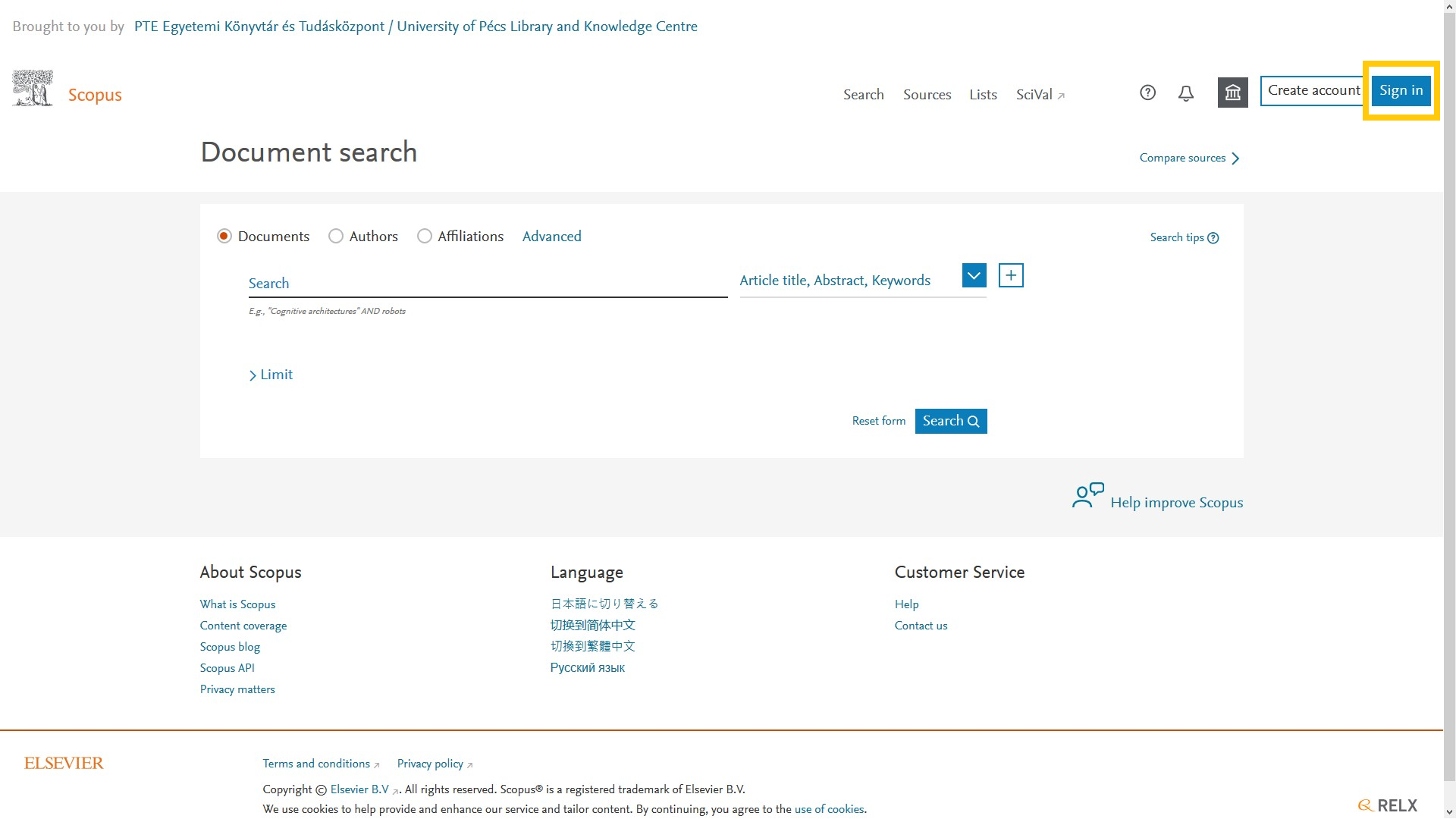Open the notifications bell icon
The image size is (1456, 819).
click(1186, 93)
